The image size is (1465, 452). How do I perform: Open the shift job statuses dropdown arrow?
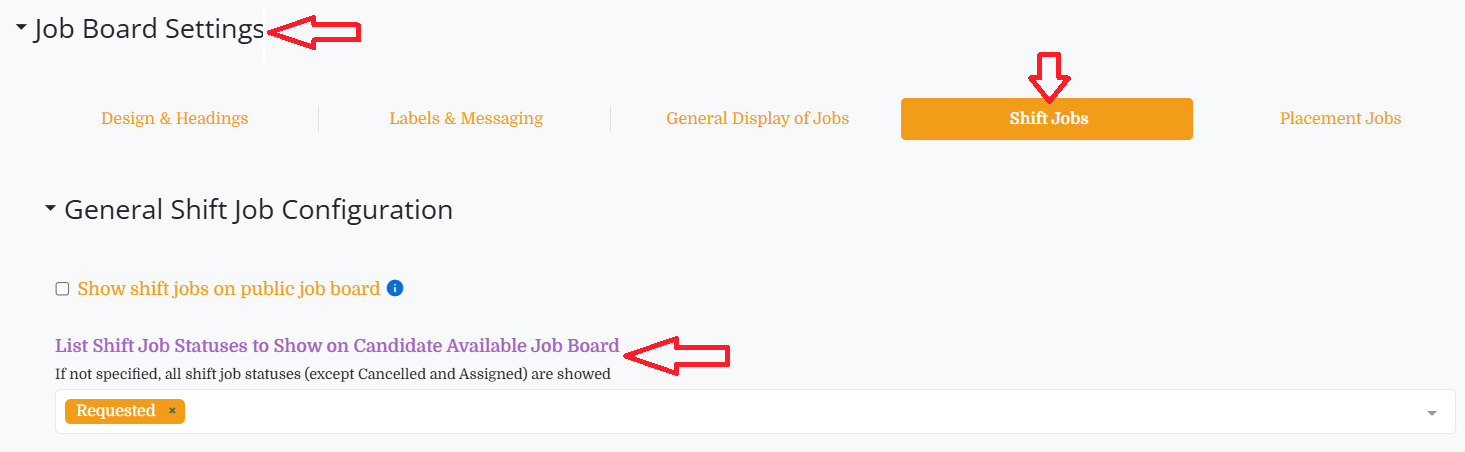coord(1432,413)
